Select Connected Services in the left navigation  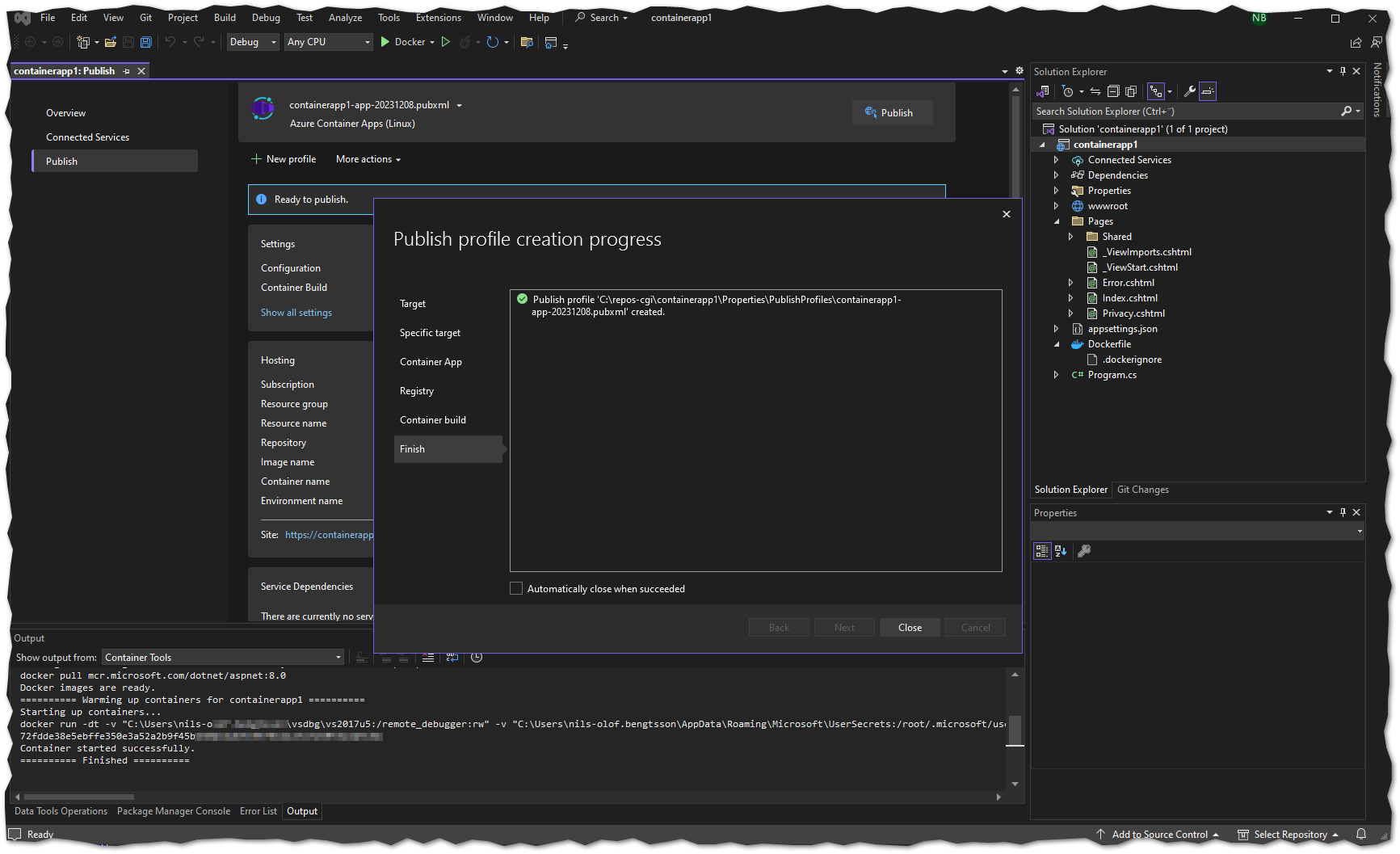pyautogui.click(x=87, y=137)
